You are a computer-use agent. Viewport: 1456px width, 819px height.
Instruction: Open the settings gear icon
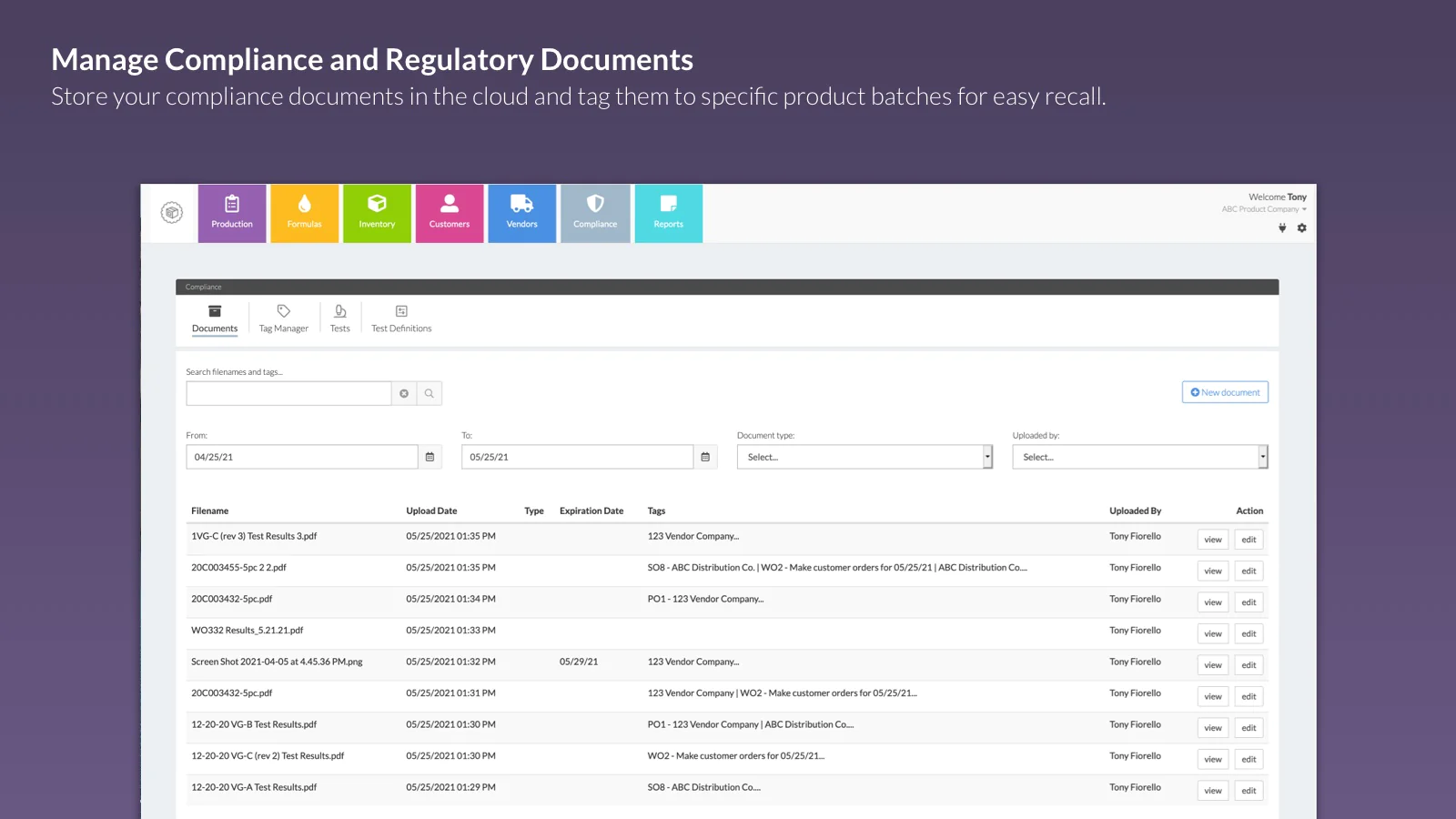(1302, 228)
